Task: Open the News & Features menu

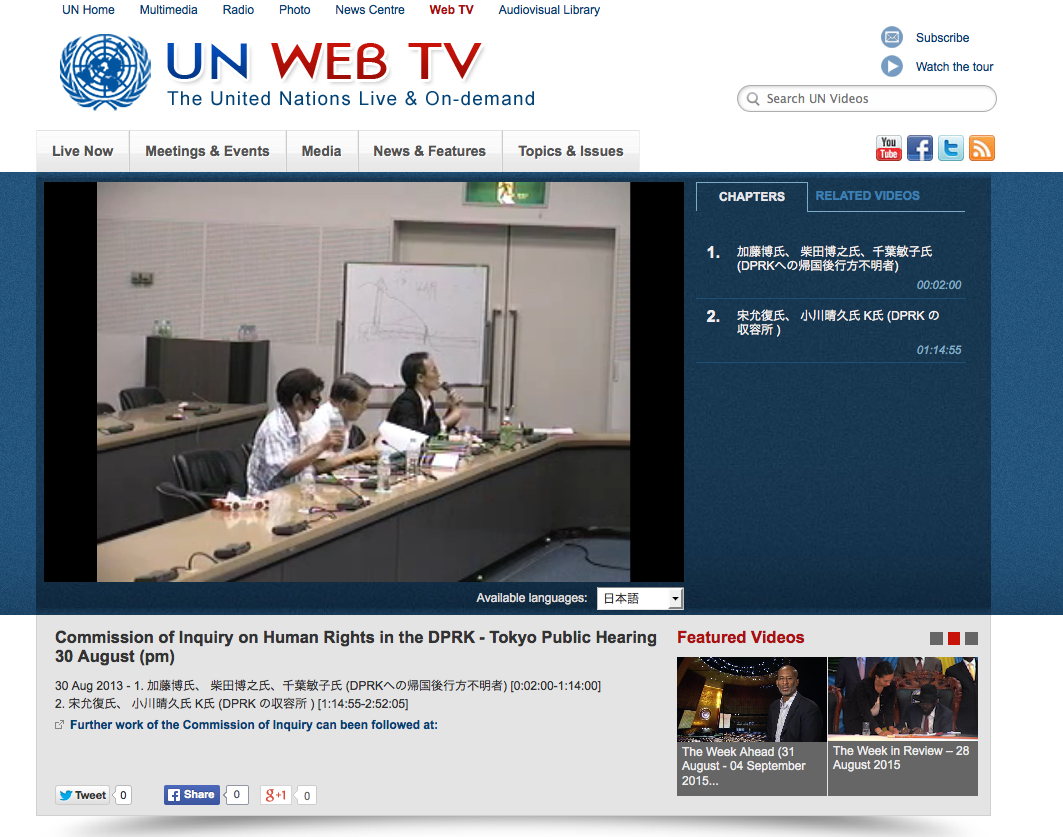Action: (x=430, y=151)
